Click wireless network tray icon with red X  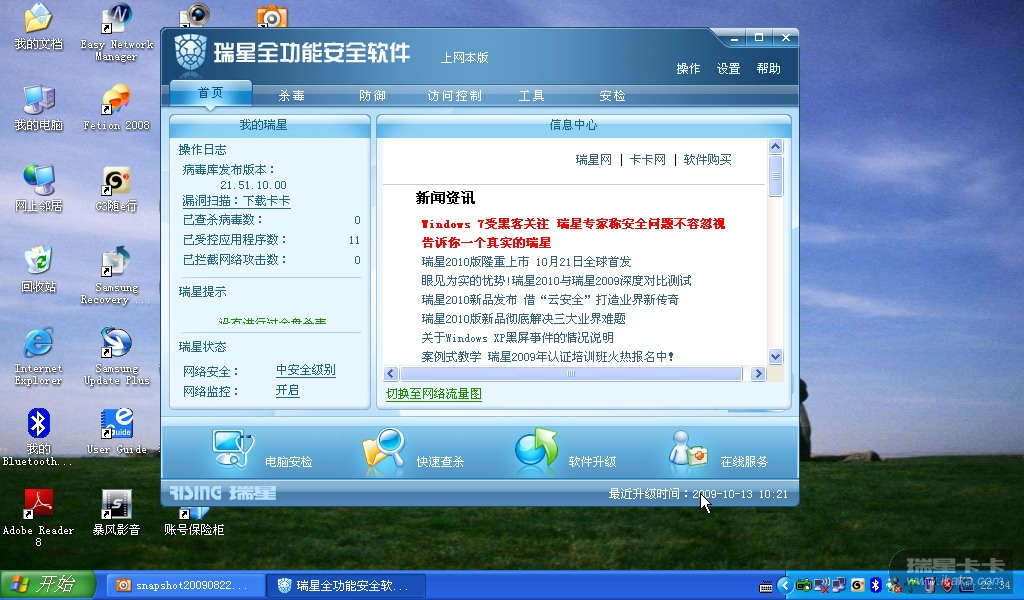[x=822, y=585]
